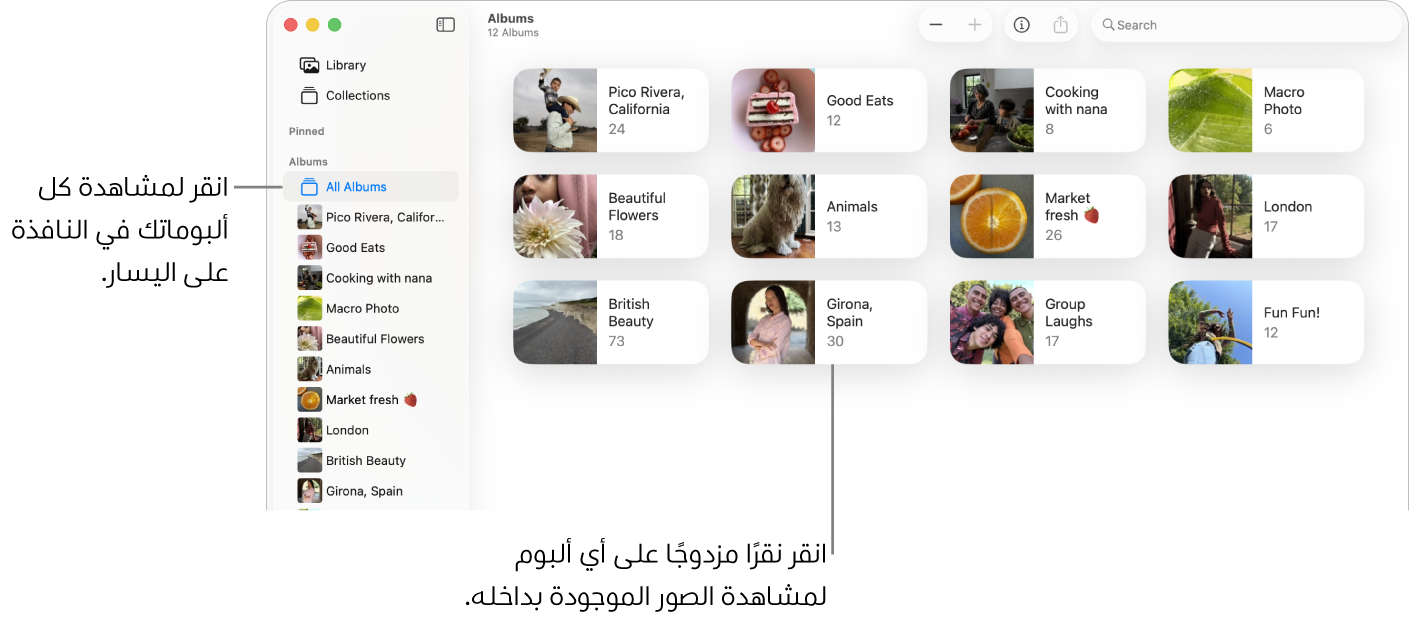
Task: Select the Fun Fun! album card
Action: (1266, 322)
